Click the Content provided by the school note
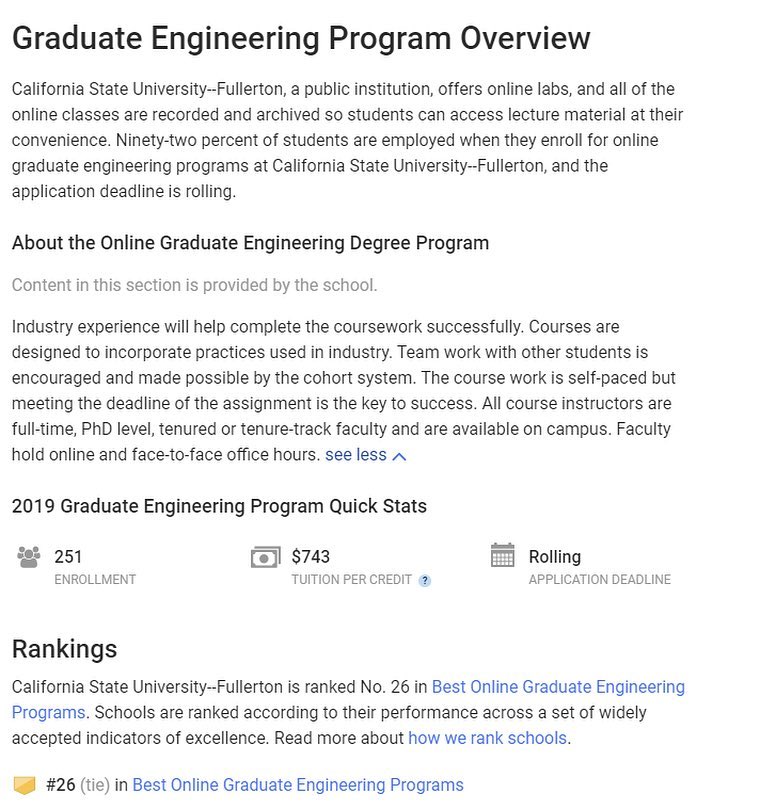The image size is (760, 810). coord(194,285)
